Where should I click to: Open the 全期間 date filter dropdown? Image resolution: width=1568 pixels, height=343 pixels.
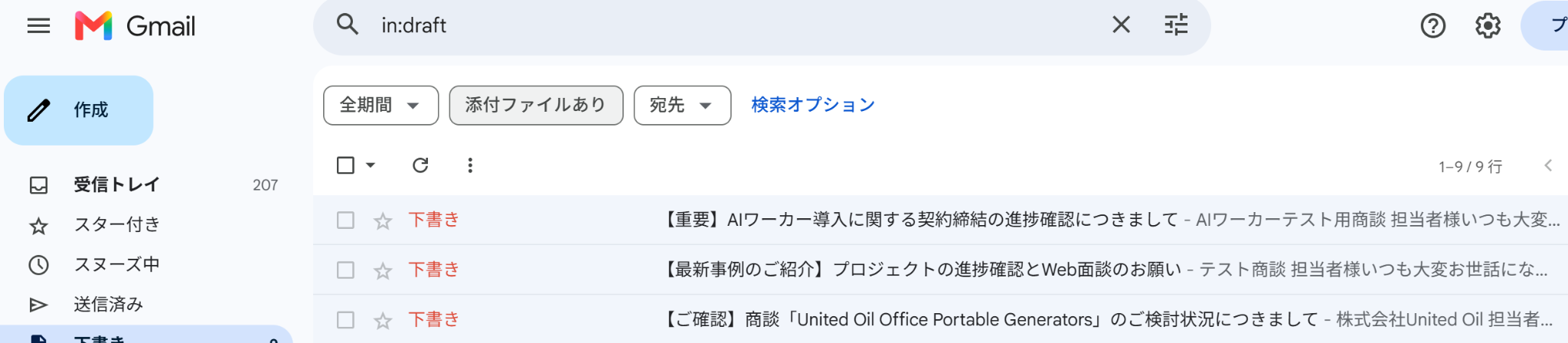click(381, 105)
